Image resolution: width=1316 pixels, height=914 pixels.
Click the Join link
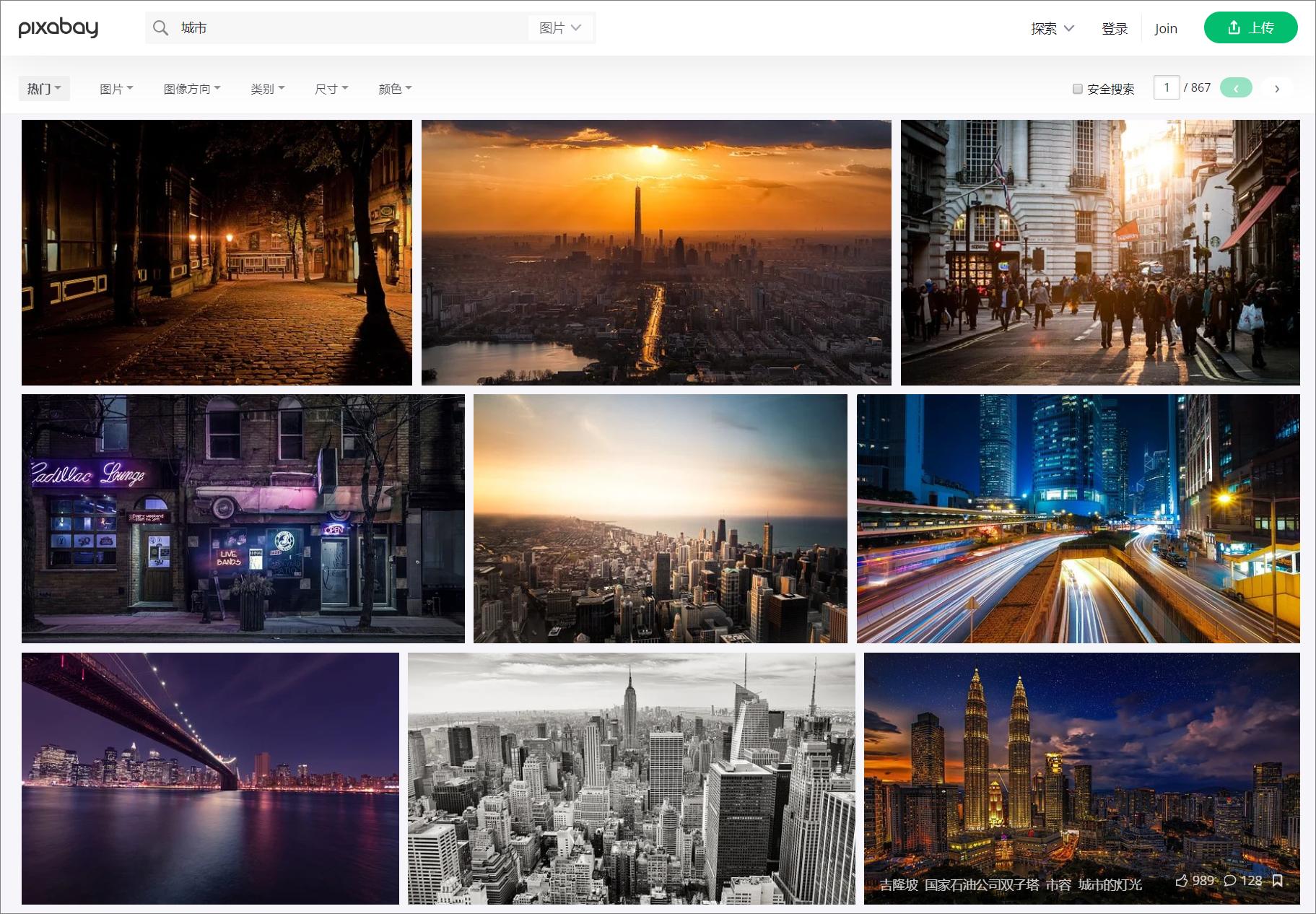pos(1165,28)
